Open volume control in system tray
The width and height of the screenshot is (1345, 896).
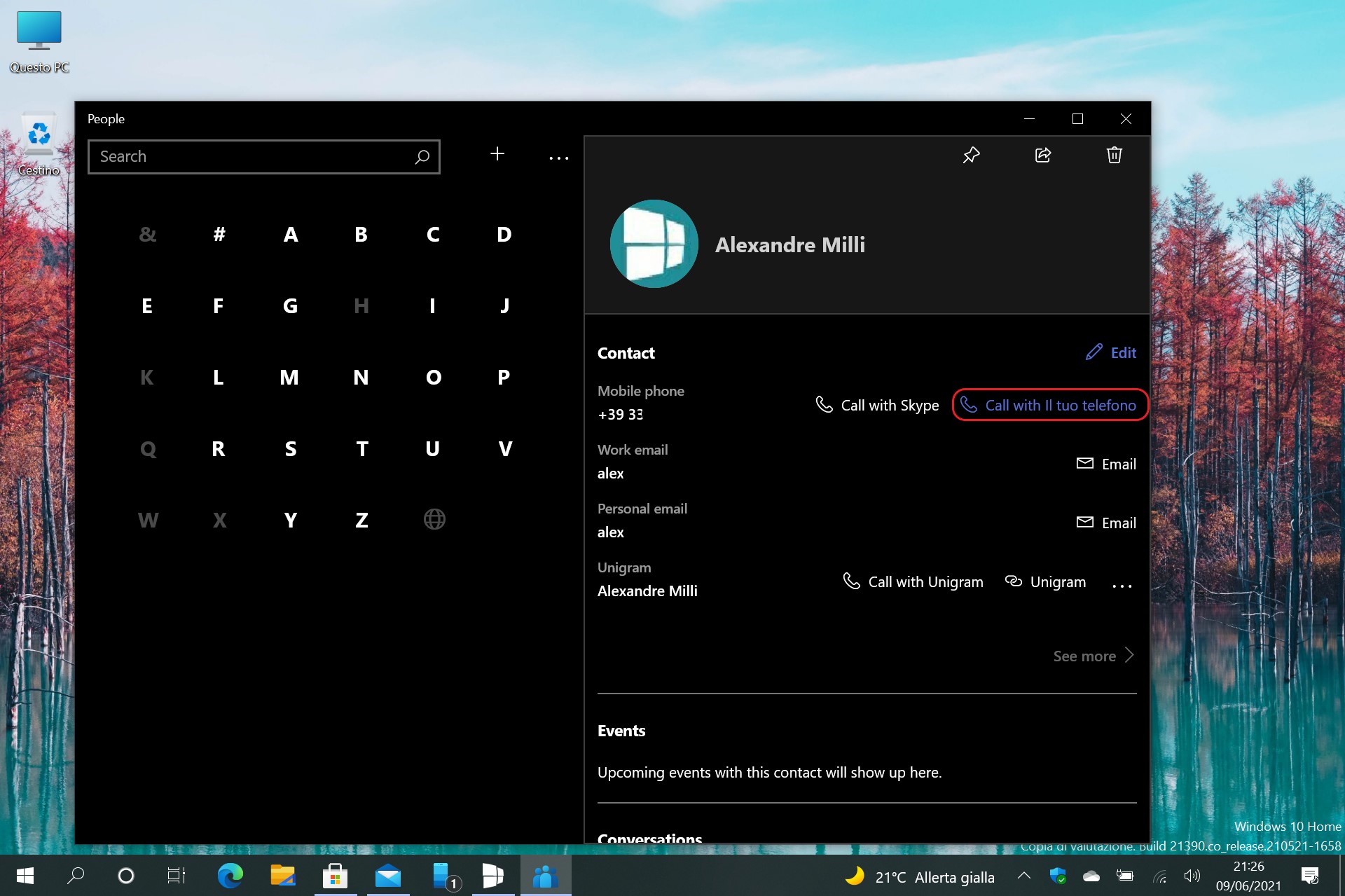tap(1192, 876)
